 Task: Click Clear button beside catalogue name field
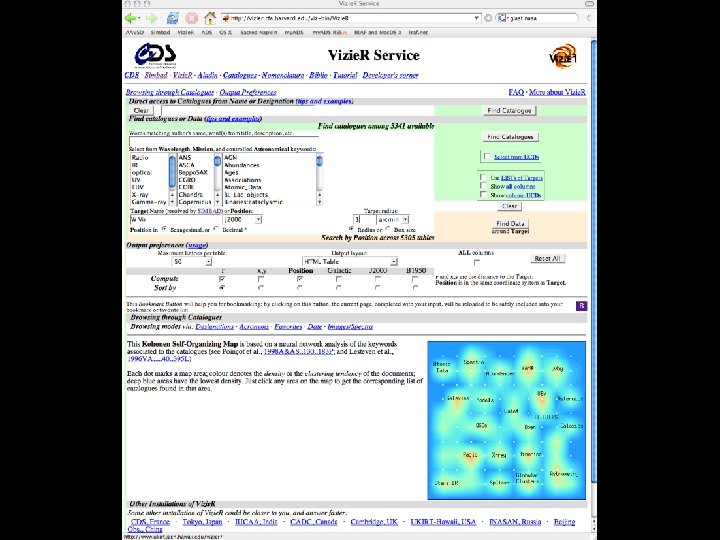(141, 111)
